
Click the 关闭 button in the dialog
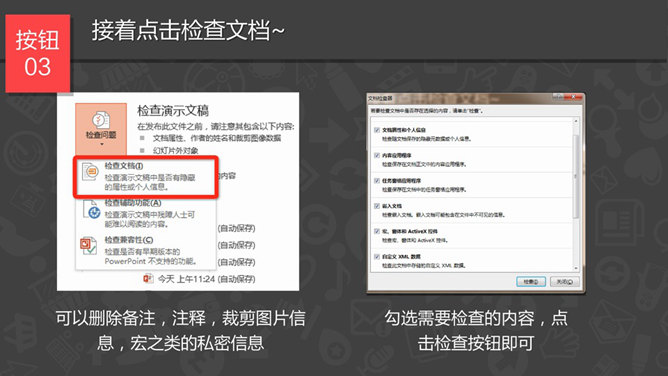pyautogui.click(x=564, y=281)
